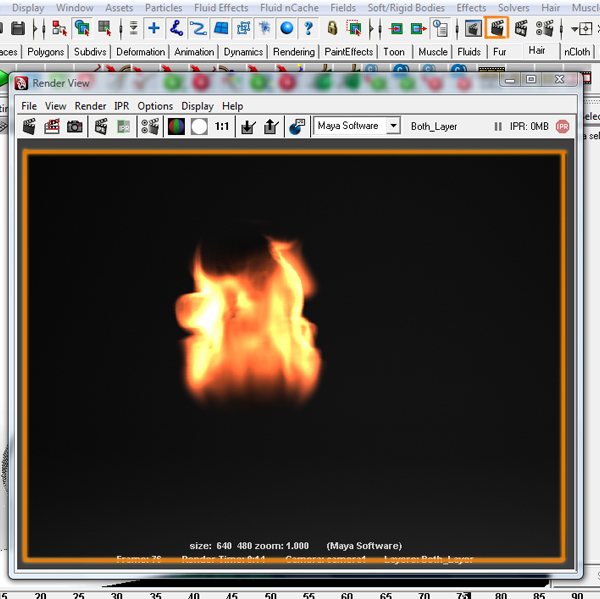The height and width of the screenshot is (599, 600).
Task: Click frame 50 on the time slider
Action: click(270, 595)
